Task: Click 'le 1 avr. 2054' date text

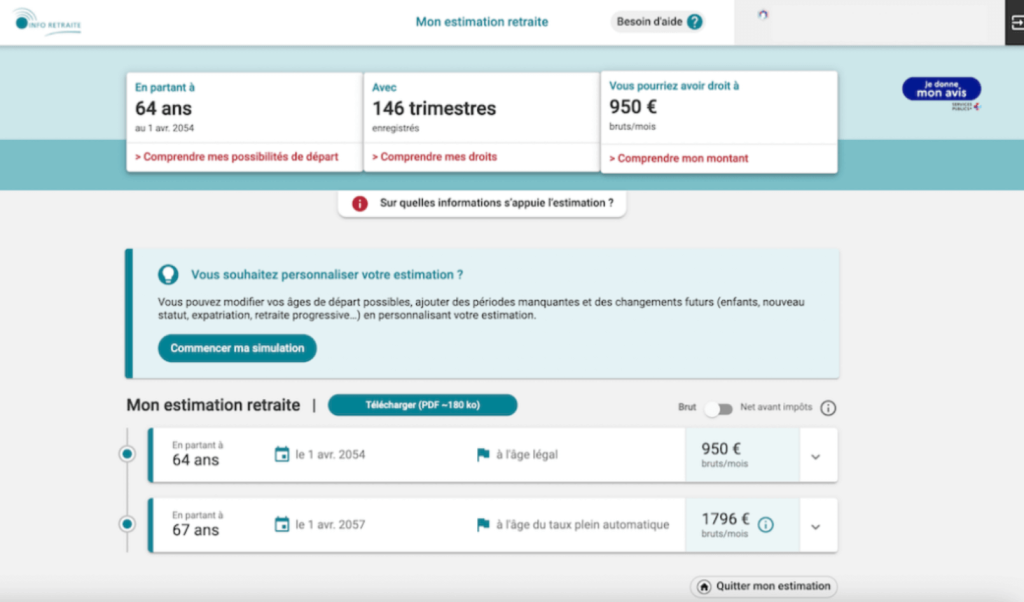Action: [x=330, y=454]
